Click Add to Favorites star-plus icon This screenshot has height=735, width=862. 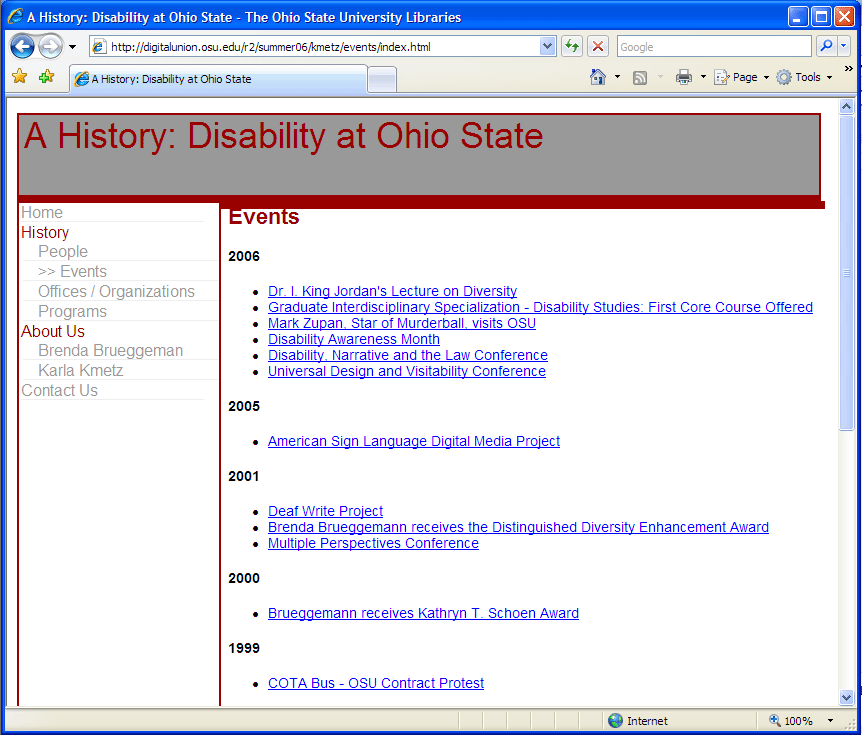(47, 76)
